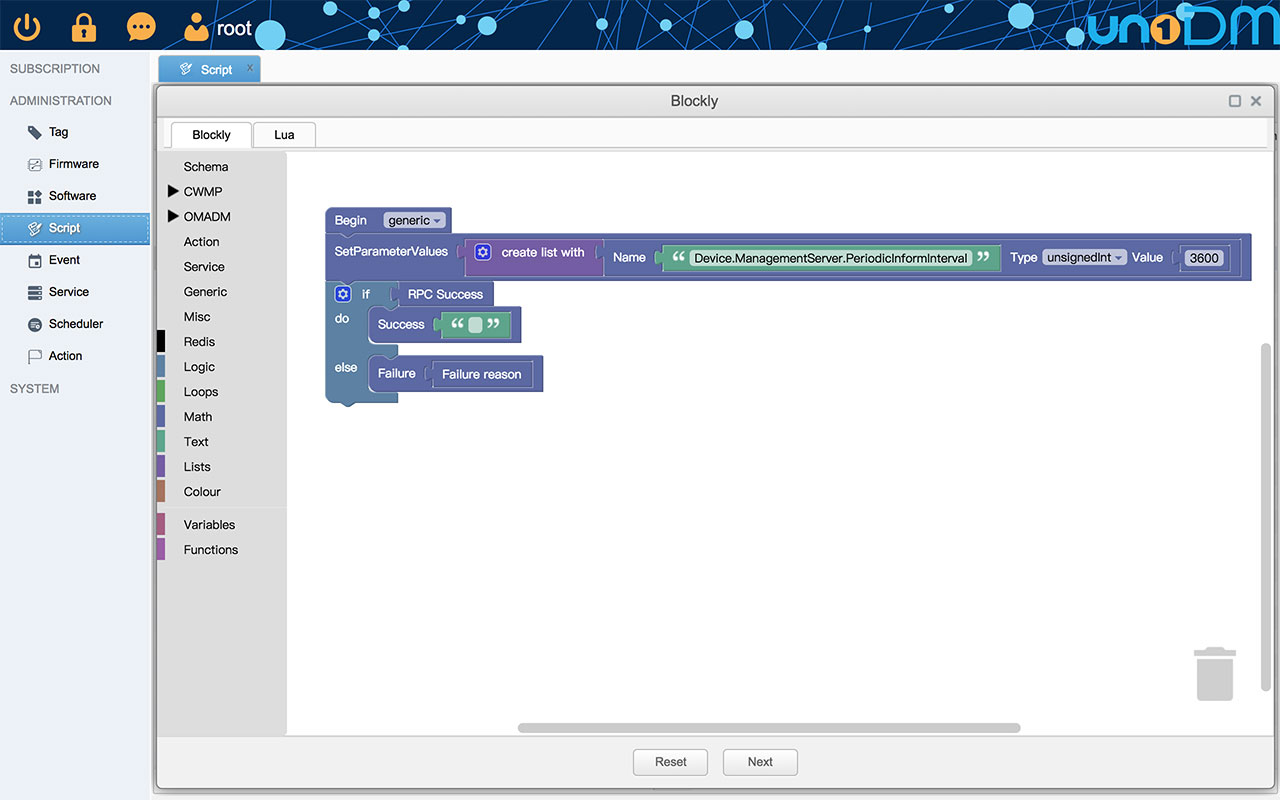Viewport: 1280px width, 800px height.
Task: Open Firmware in the sidebar
Action: coord(73,164)
